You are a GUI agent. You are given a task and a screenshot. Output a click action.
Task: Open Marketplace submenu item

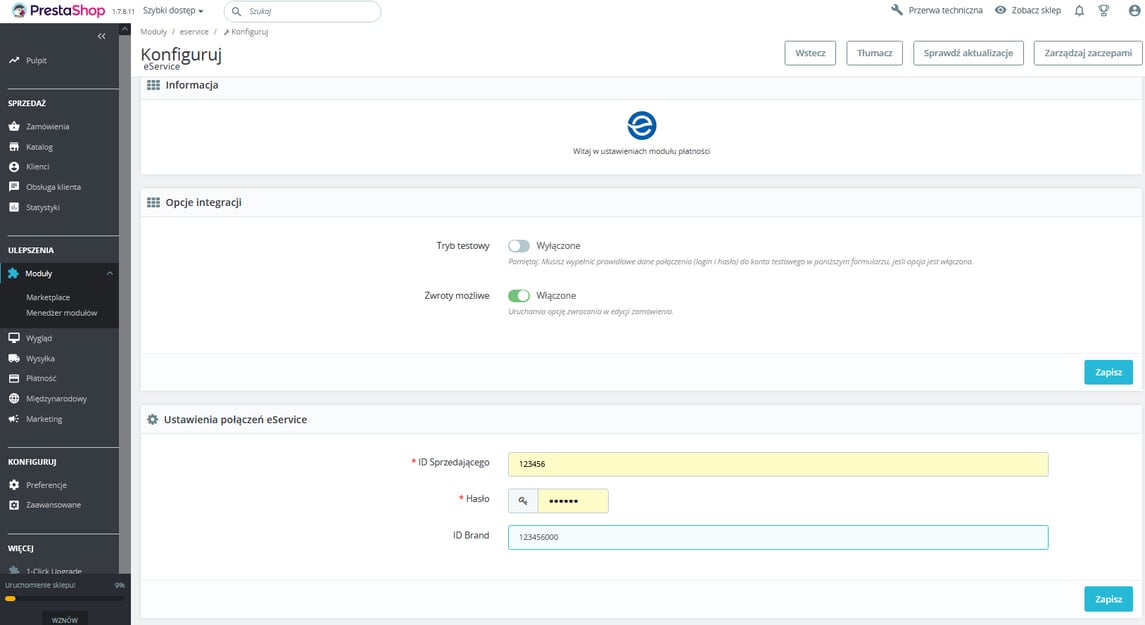coord(48,297)
